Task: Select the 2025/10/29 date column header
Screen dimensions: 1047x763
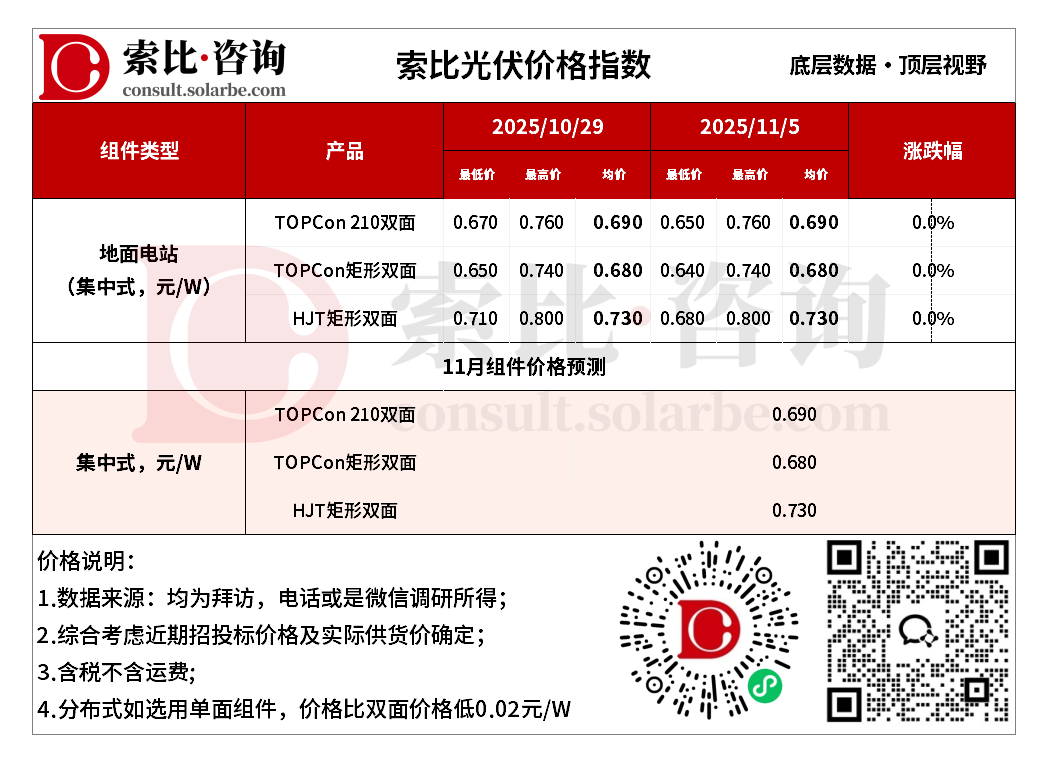Action: (547, 127)
